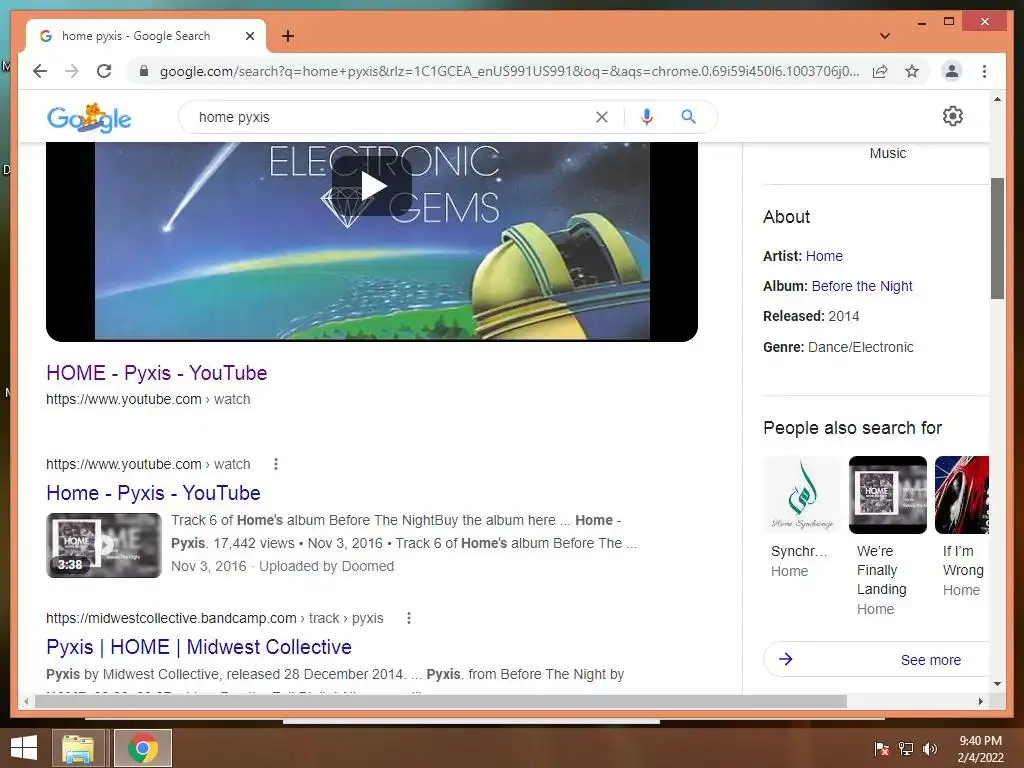Screen dimensions: 1024x768
Task: Bookmark this page with the star icon
Action: pyautogui.click(x=912, y=71)
